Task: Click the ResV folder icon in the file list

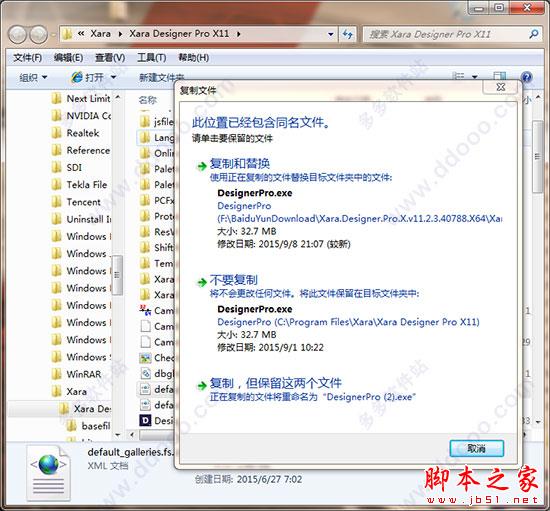Action: [x=145, y=231]
